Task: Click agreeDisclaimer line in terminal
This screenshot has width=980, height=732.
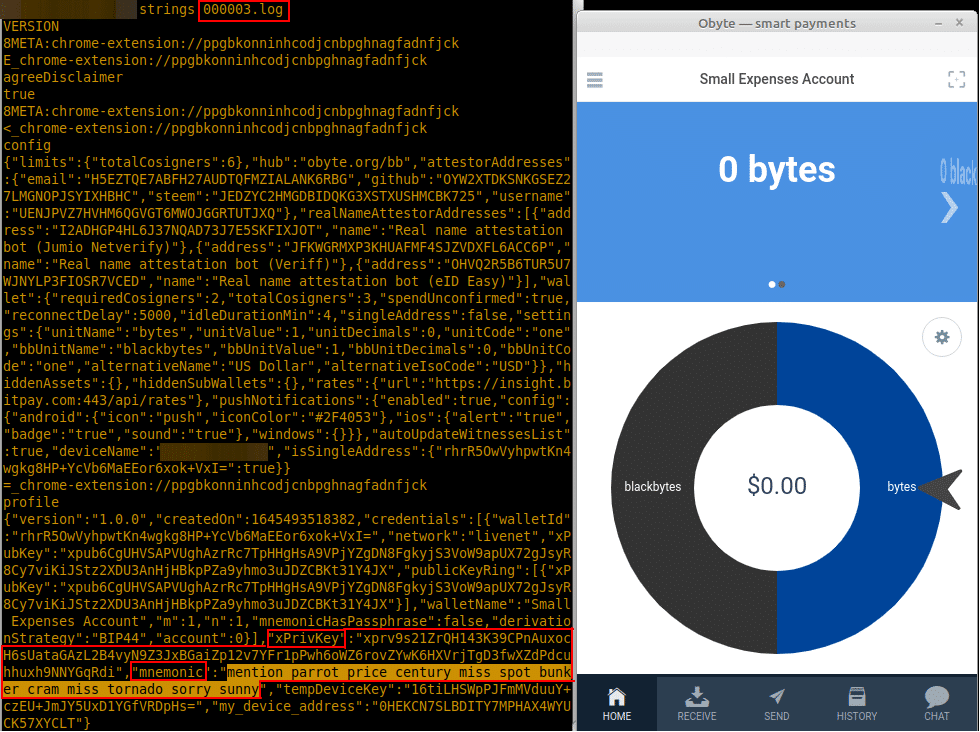Action: 63,78
